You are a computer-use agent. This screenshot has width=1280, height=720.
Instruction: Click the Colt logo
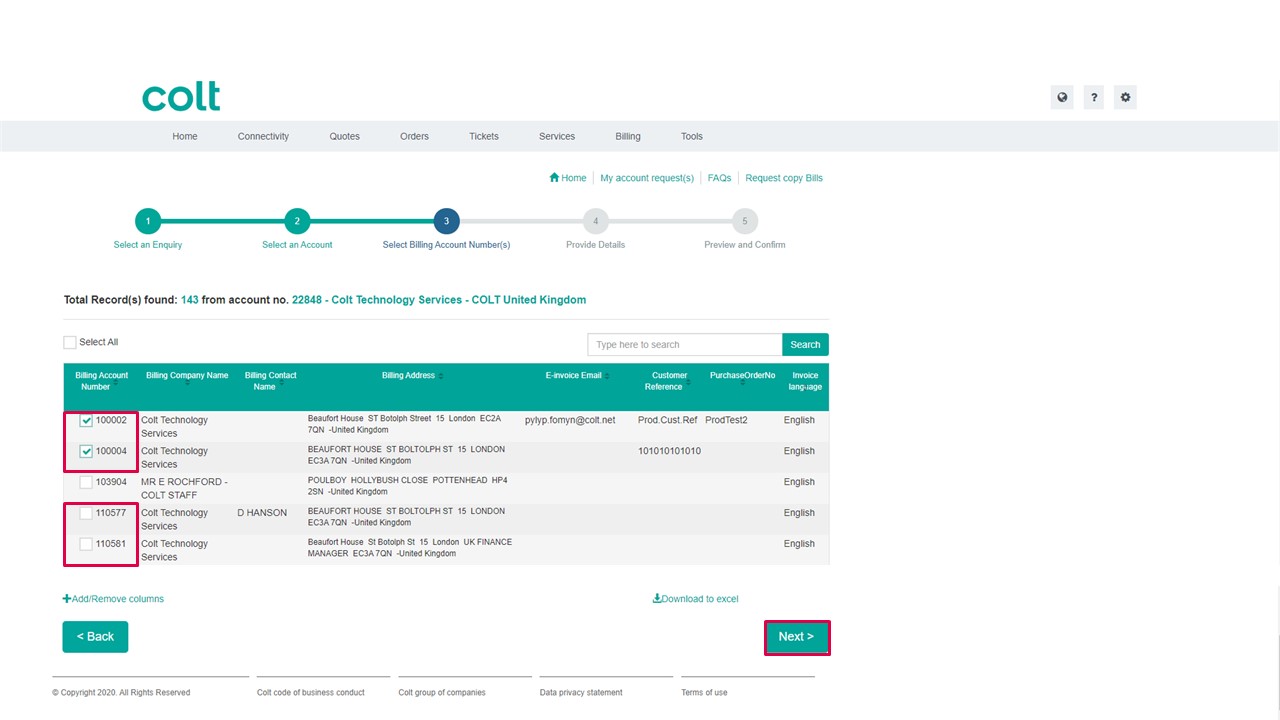pyautogui.click(x=181, y=97)
